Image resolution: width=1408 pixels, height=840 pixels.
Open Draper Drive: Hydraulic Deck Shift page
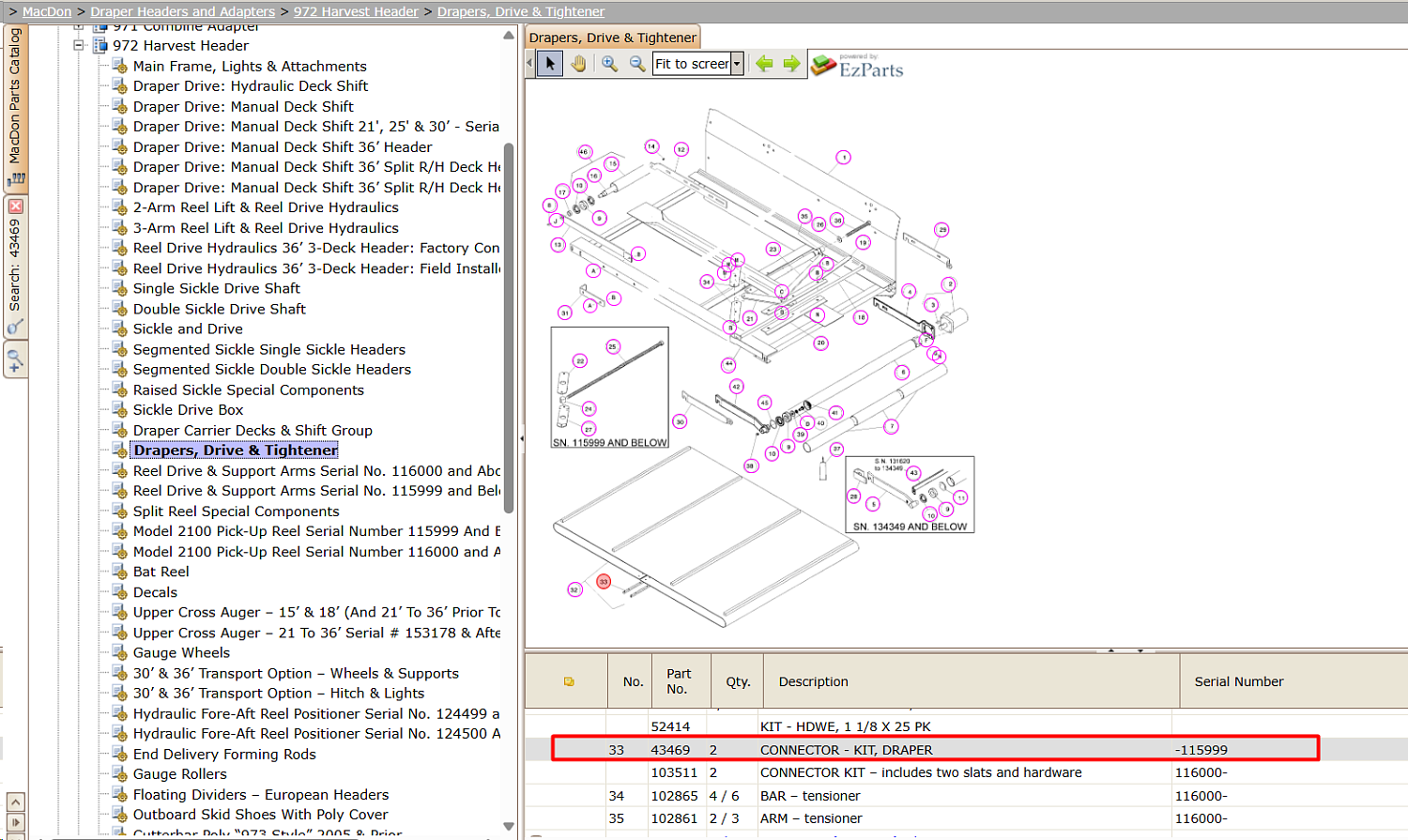click(x=251, y=85)
